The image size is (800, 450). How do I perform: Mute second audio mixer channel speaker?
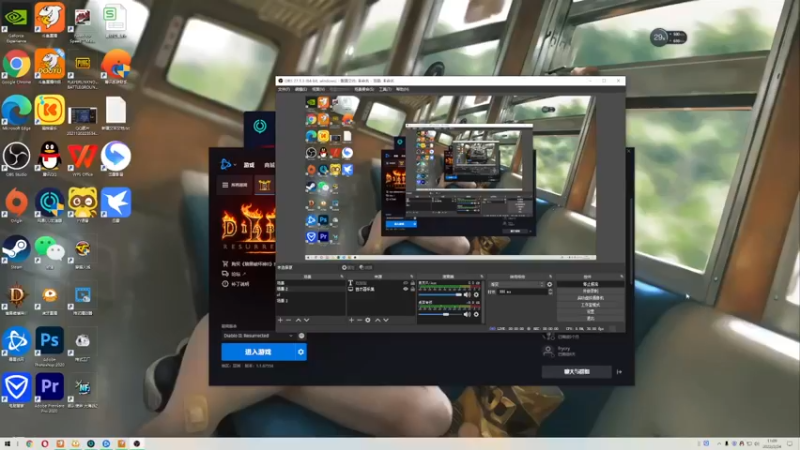(x=467, y=314)
